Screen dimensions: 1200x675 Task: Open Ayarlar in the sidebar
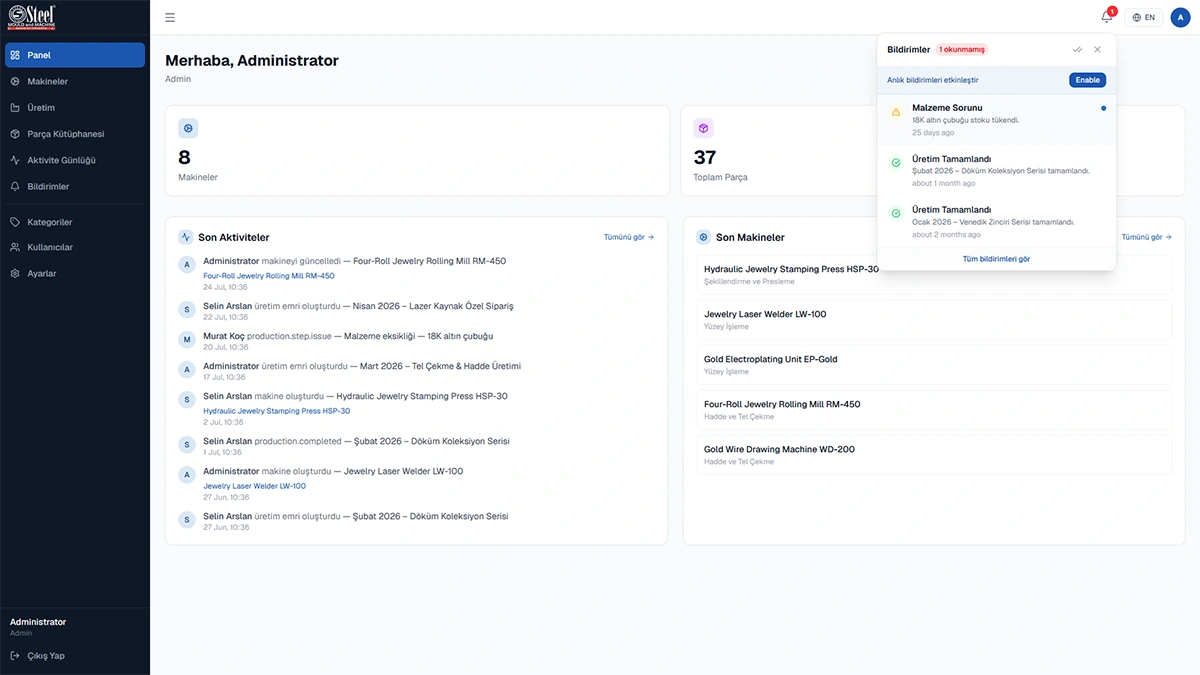(x=75, y=273)
